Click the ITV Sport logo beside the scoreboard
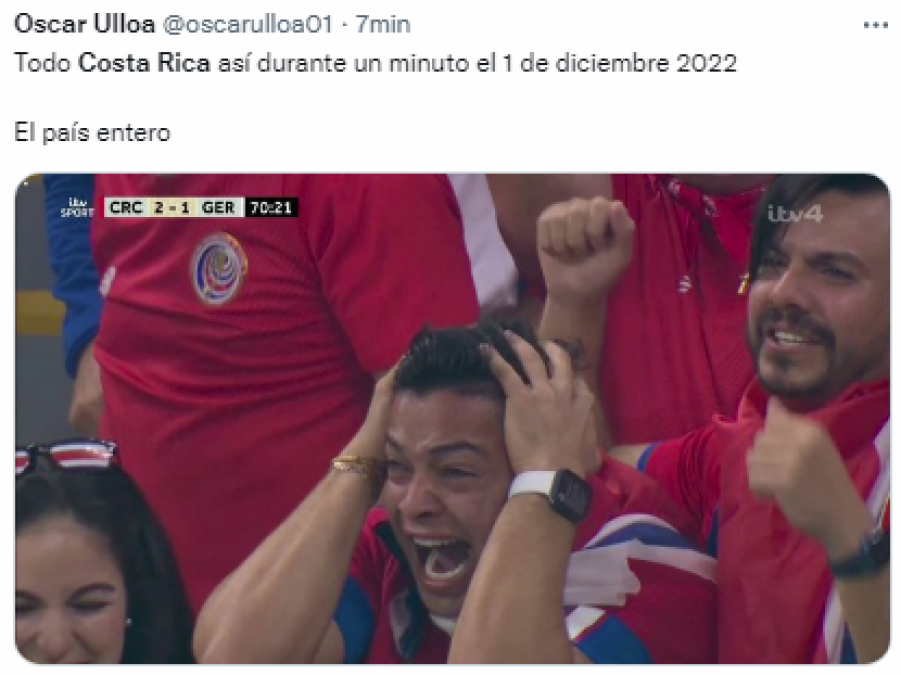901x675 pixels. click(76, 207)
